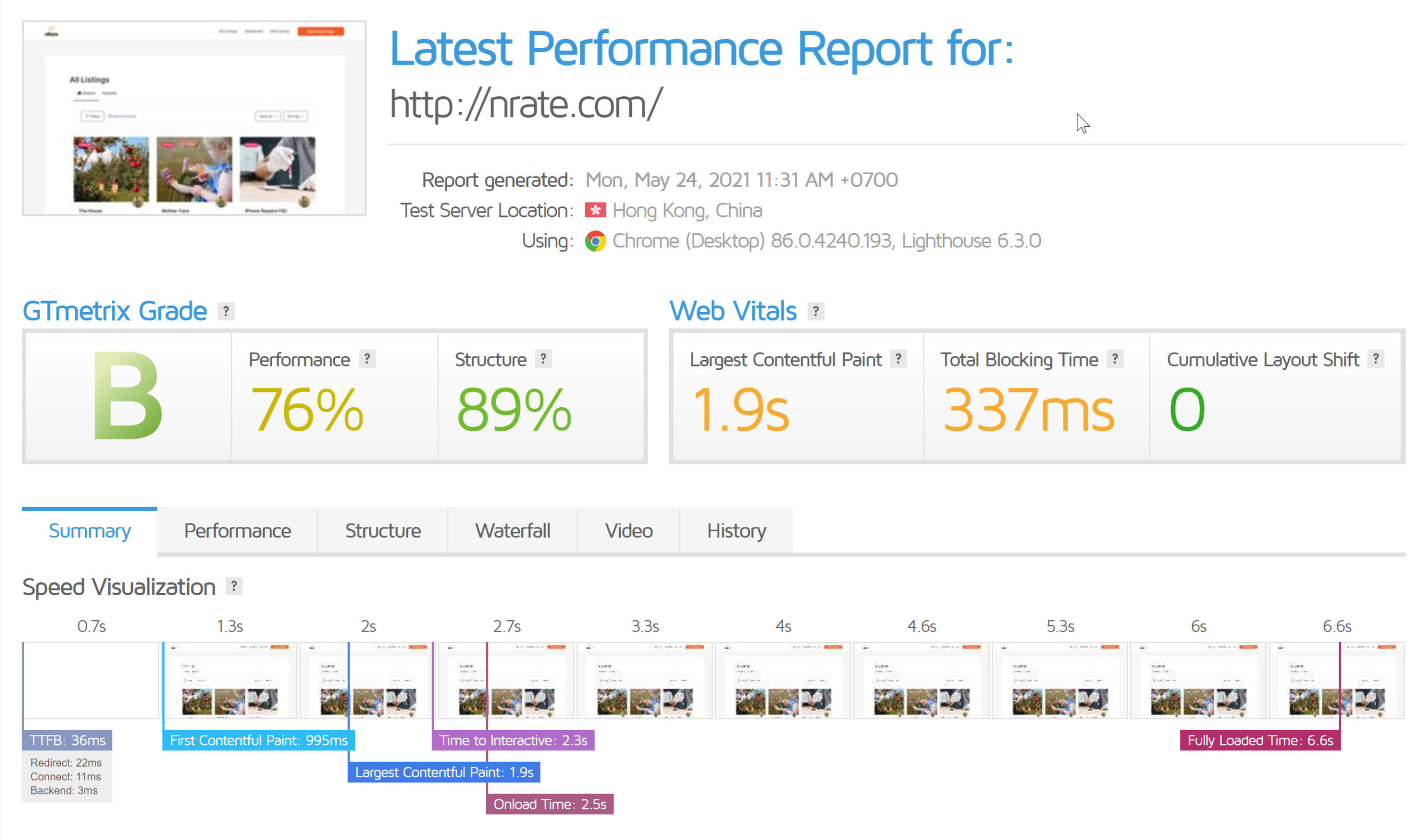Viewport: 1424px width, 840px height.
Task: Click the Hong Kong flag icon
Action: pos(595,211)
